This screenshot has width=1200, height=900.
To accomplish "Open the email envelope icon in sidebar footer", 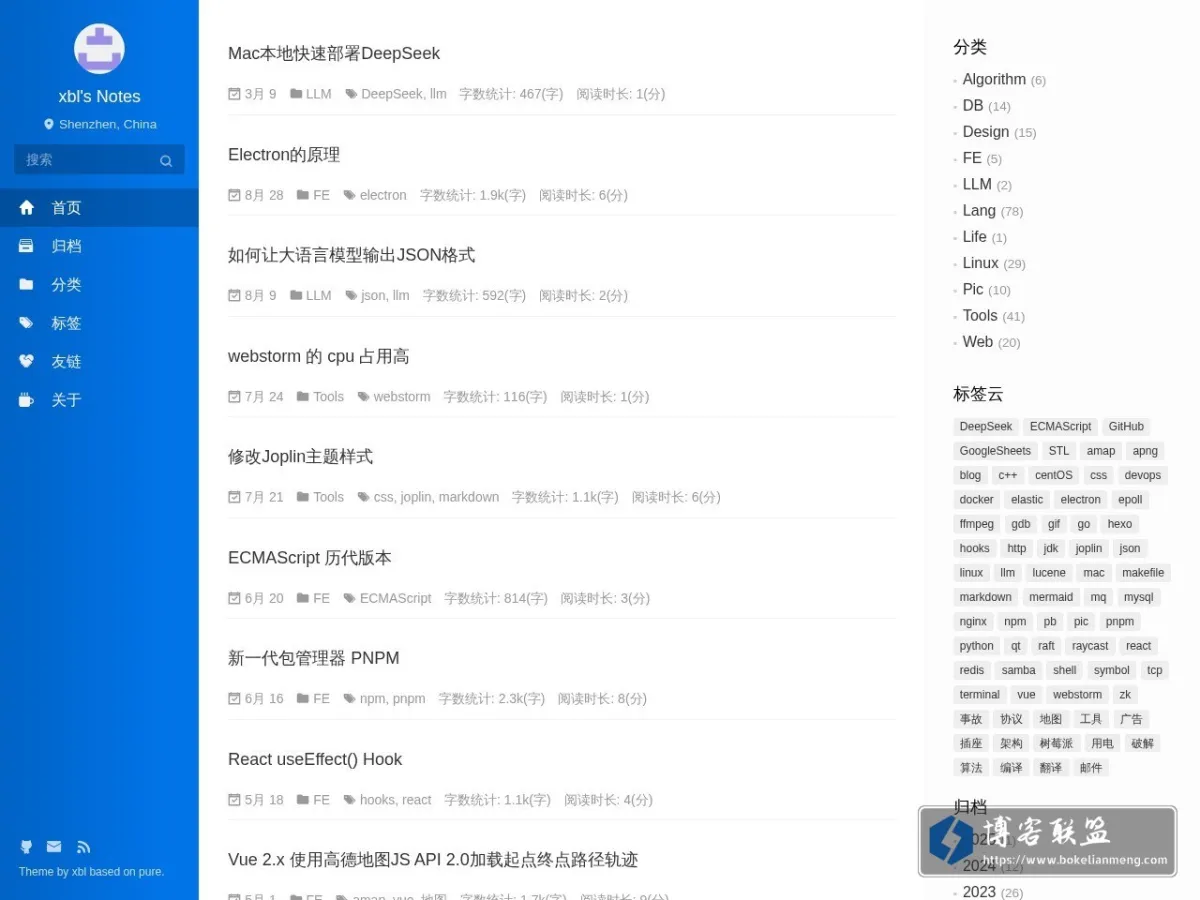I will (54, 847).
